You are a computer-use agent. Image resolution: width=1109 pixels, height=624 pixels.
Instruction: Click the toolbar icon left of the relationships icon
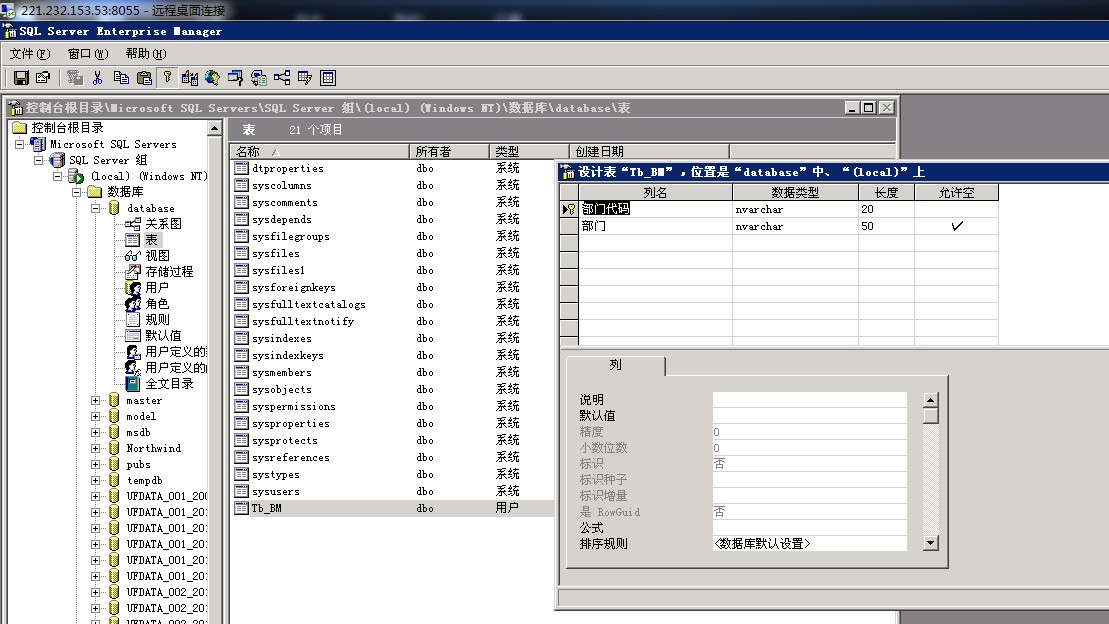click(259, 78)
